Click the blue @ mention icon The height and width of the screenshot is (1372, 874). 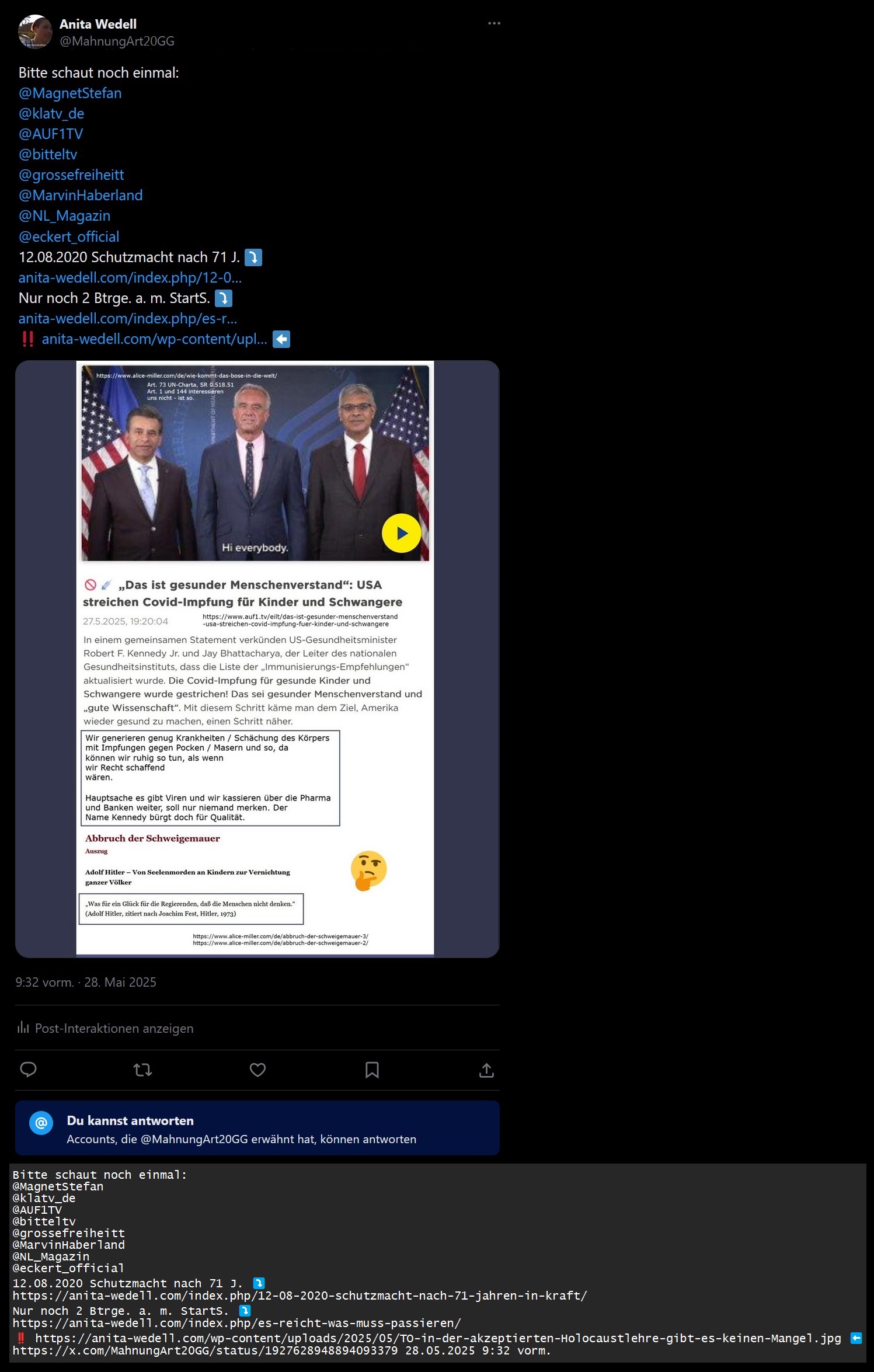(x=41, y=1123)
